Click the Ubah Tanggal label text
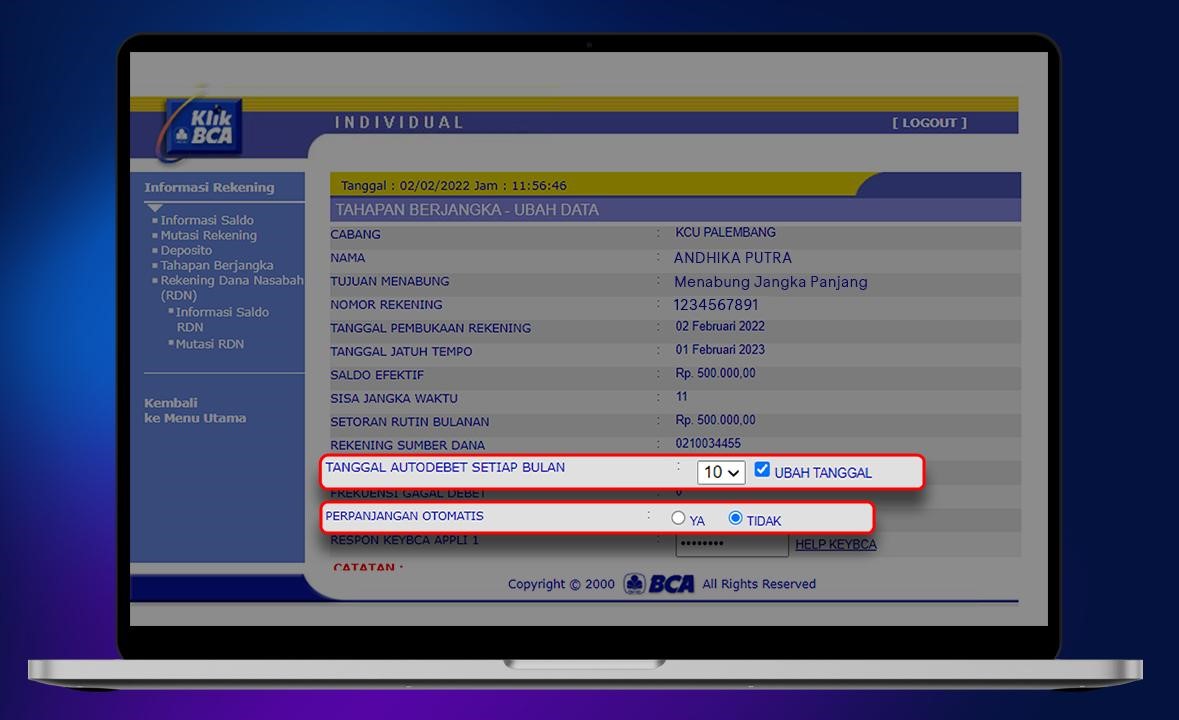 point(823,473)
